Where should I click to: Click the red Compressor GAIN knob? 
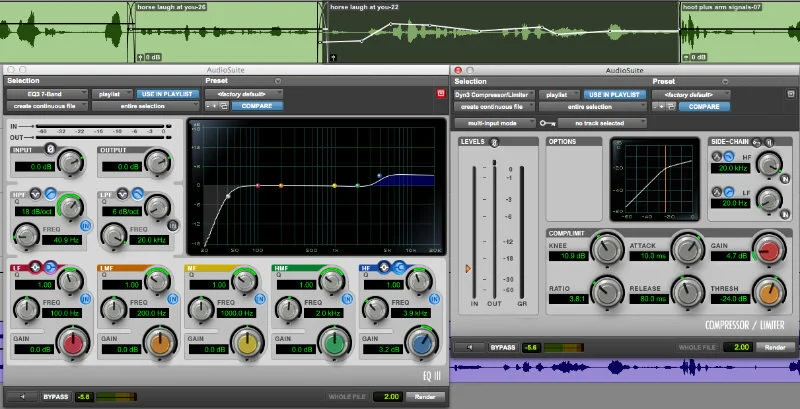769,249
